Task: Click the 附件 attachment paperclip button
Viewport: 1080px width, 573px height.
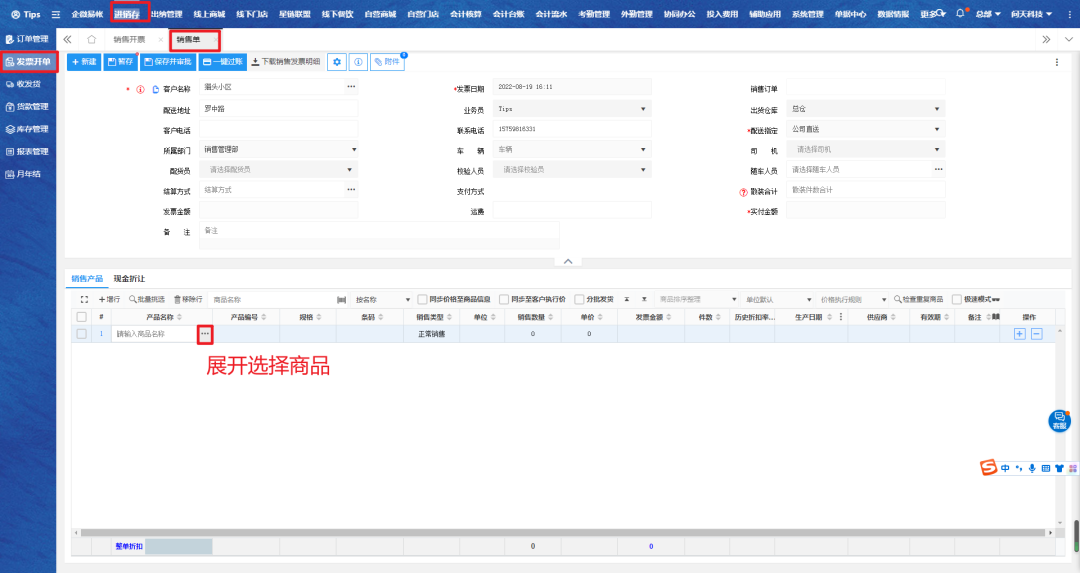Action: [388, 62]
